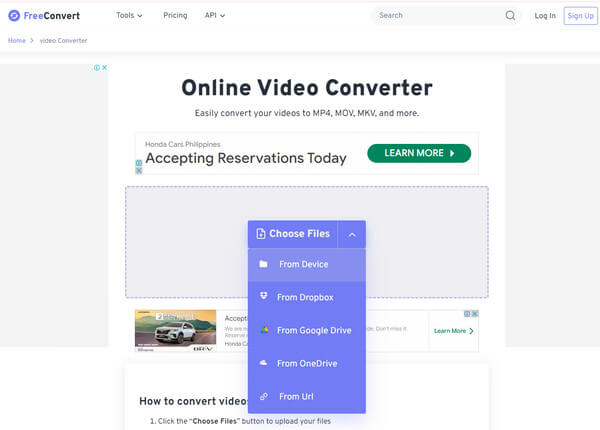Select From Dropbox upload option
Viewport: 600px width, 430px height.
tap(307, 297)
